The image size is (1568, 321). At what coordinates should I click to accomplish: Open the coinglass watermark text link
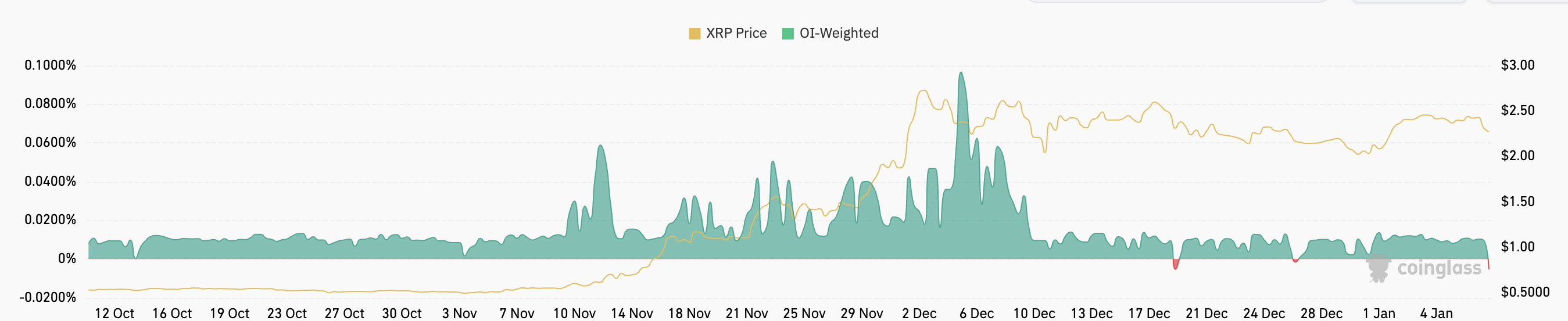(x=1439, y=268)
